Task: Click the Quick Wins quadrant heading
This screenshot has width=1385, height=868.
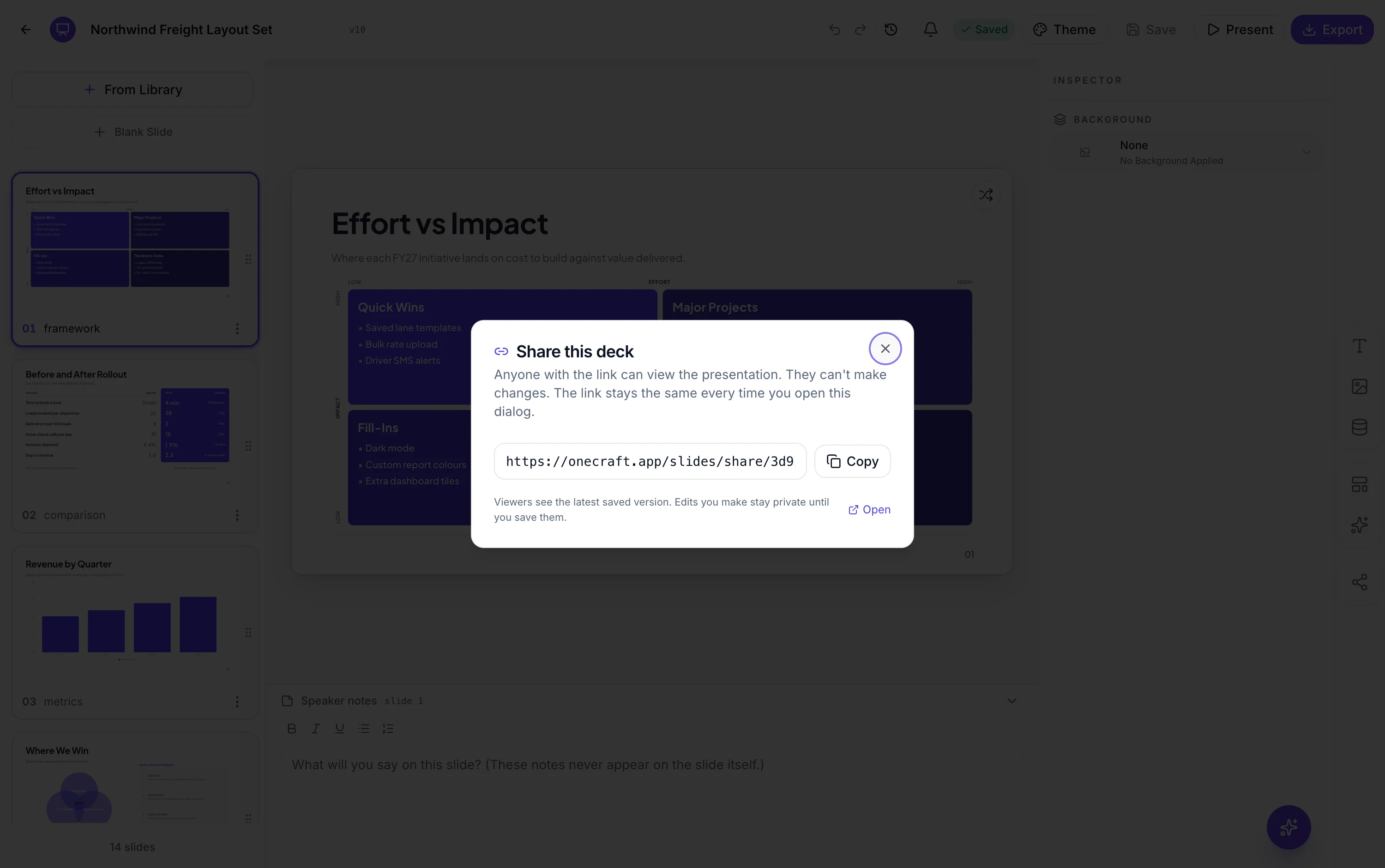Action: tap(391, 307)
